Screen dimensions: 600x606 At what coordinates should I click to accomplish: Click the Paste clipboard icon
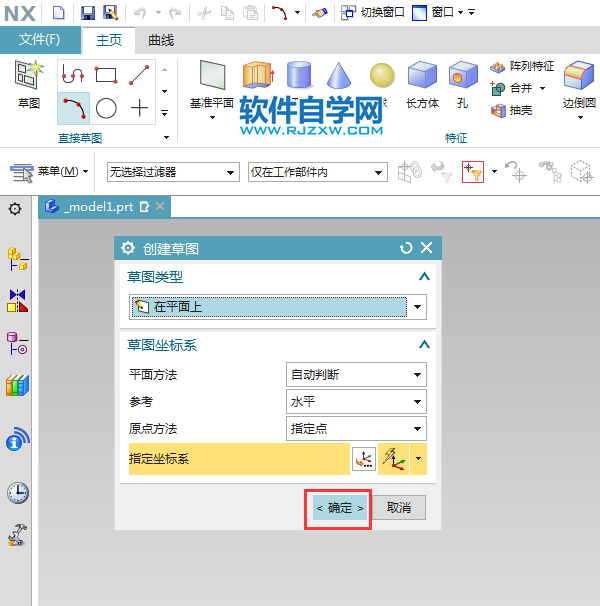(251, 14)
